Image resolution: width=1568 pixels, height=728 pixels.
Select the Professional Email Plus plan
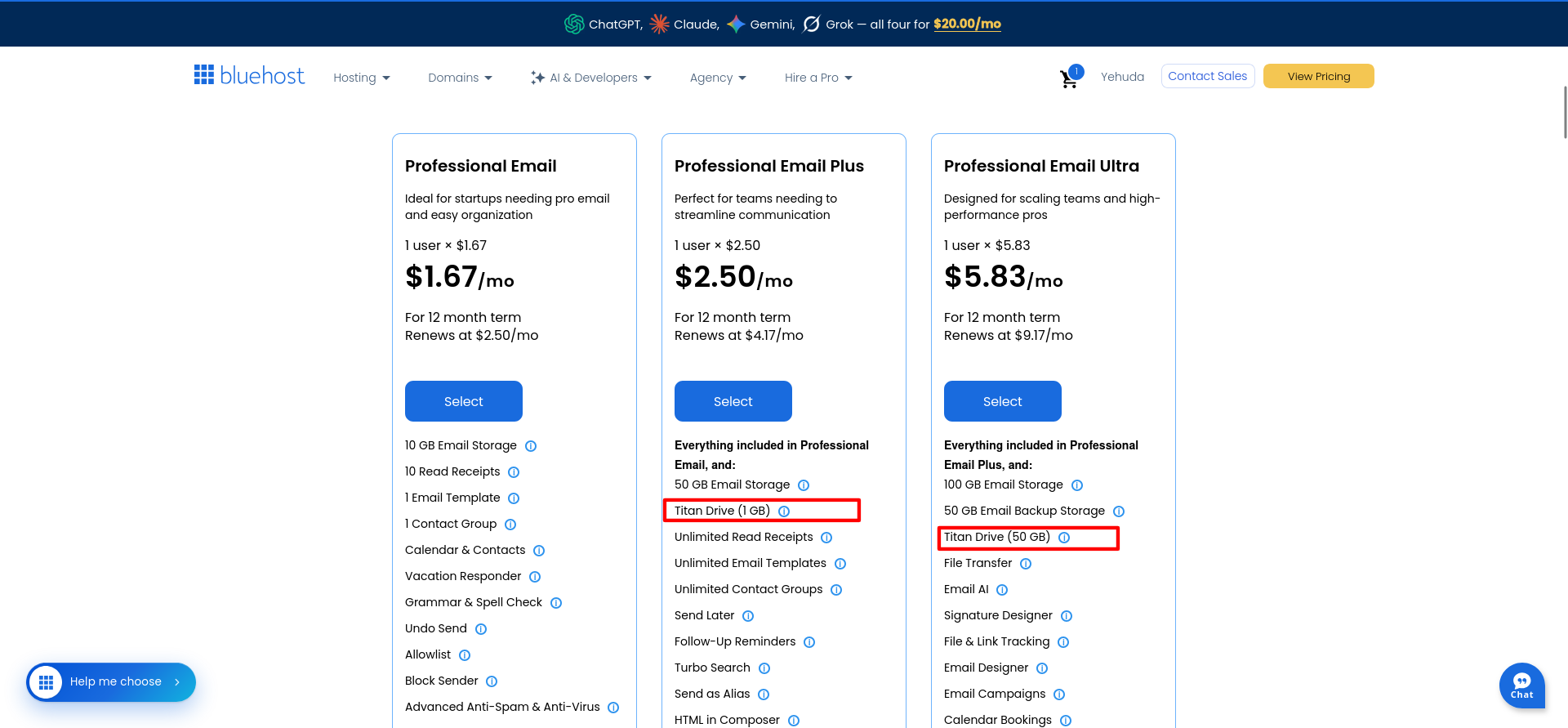click(x=733, y=401)
